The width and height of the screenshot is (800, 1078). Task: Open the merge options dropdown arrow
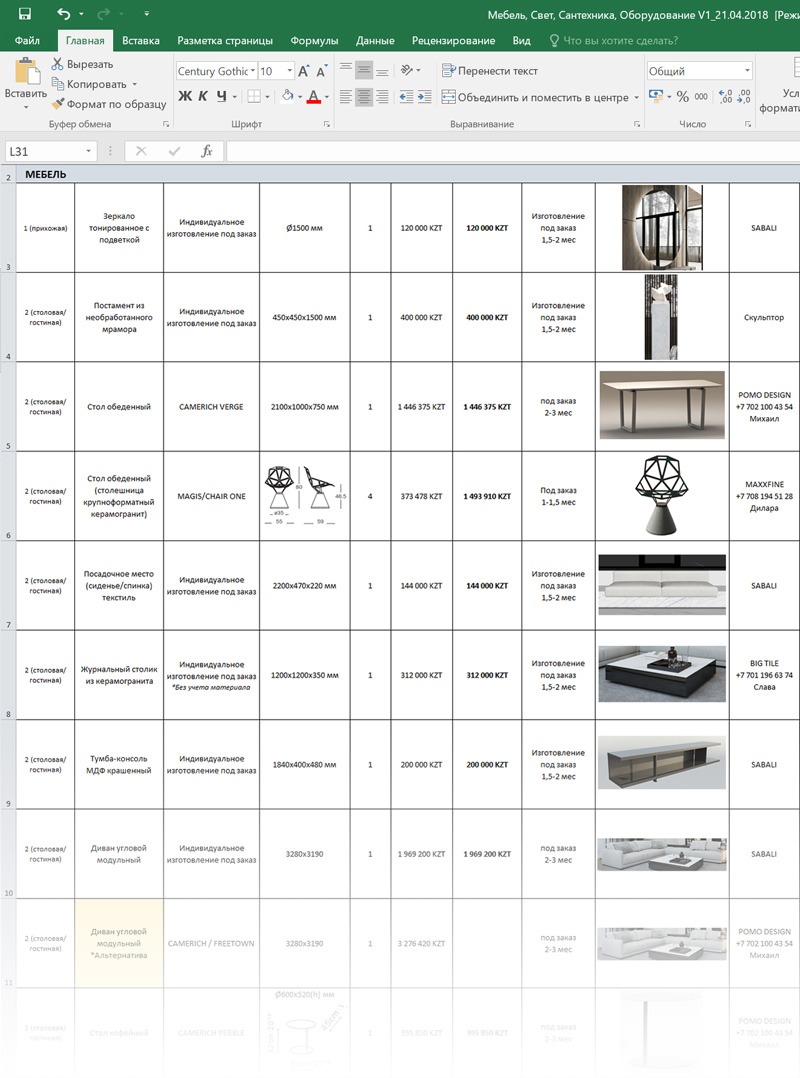[636, 97]
